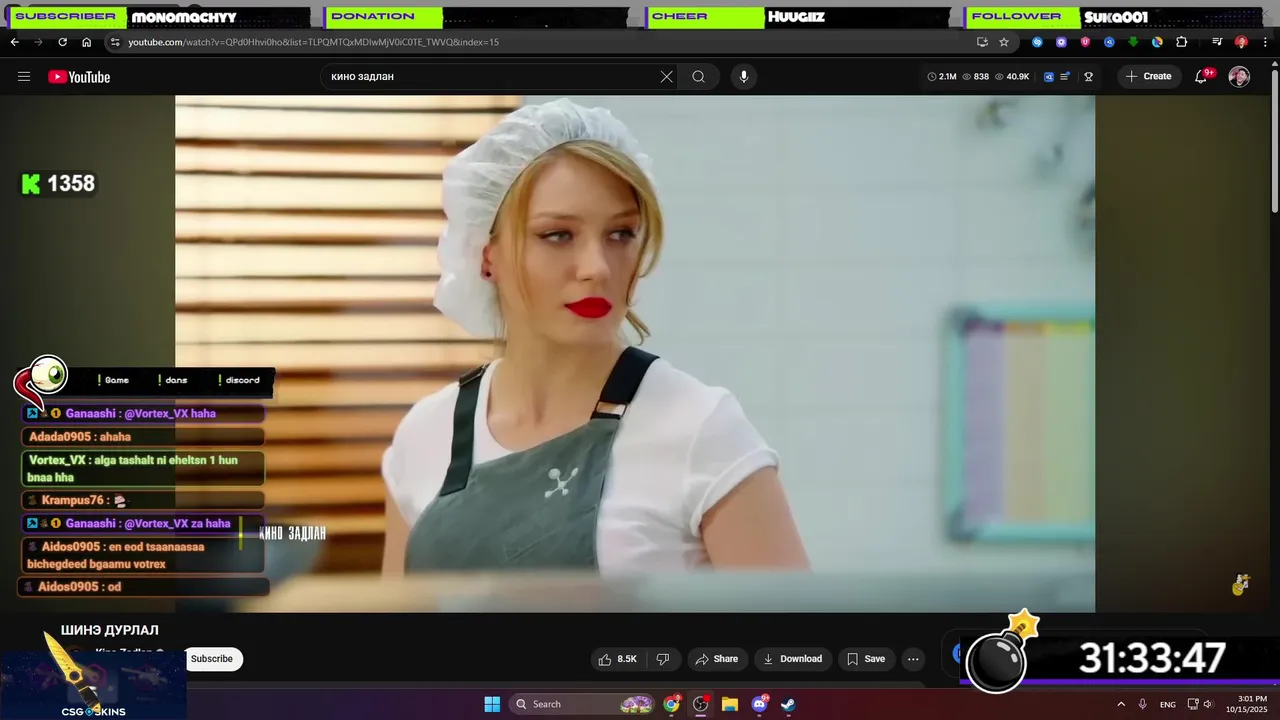1280x720 pixels.
Task: Click the Windows taskbar Search box
Action: (x=583, y=704)
